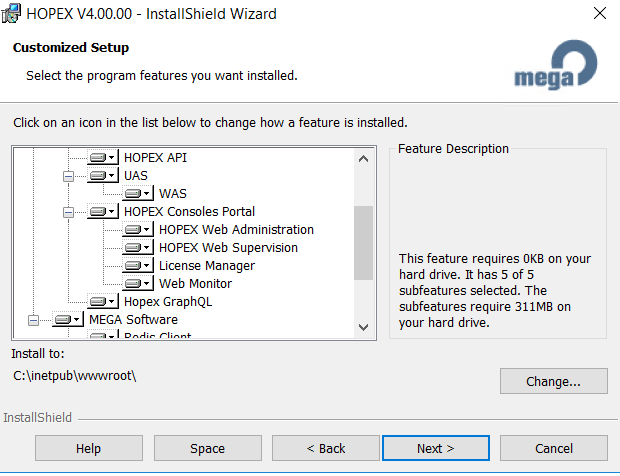Open MEGA Software feature install dropdown

point(67,320)
